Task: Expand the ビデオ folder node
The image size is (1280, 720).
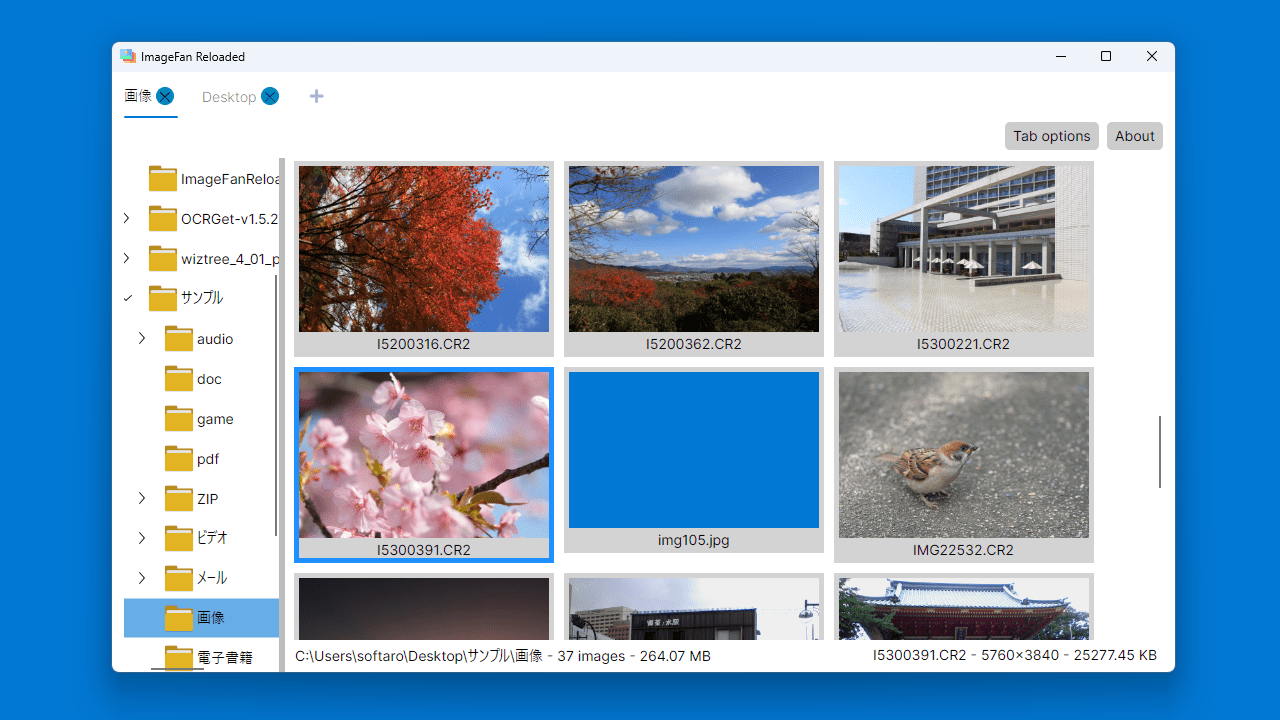Action: pyautogui.click(x=142, y=538)
